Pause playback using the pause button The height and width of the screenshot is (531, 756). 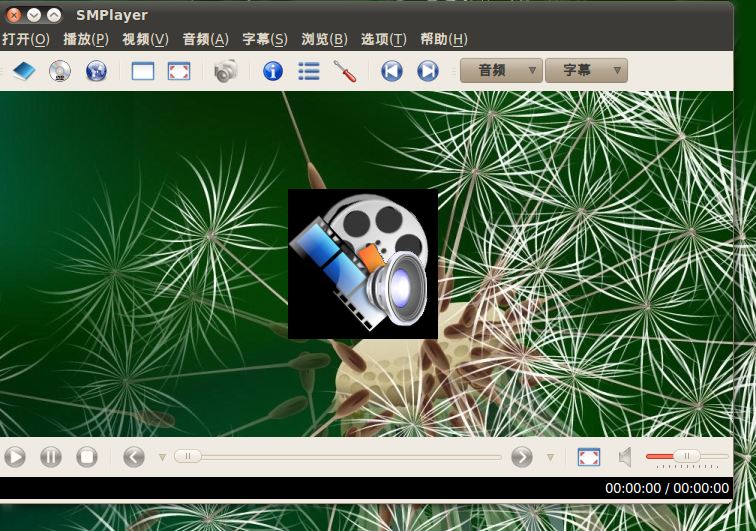click(x=51, y=457)
